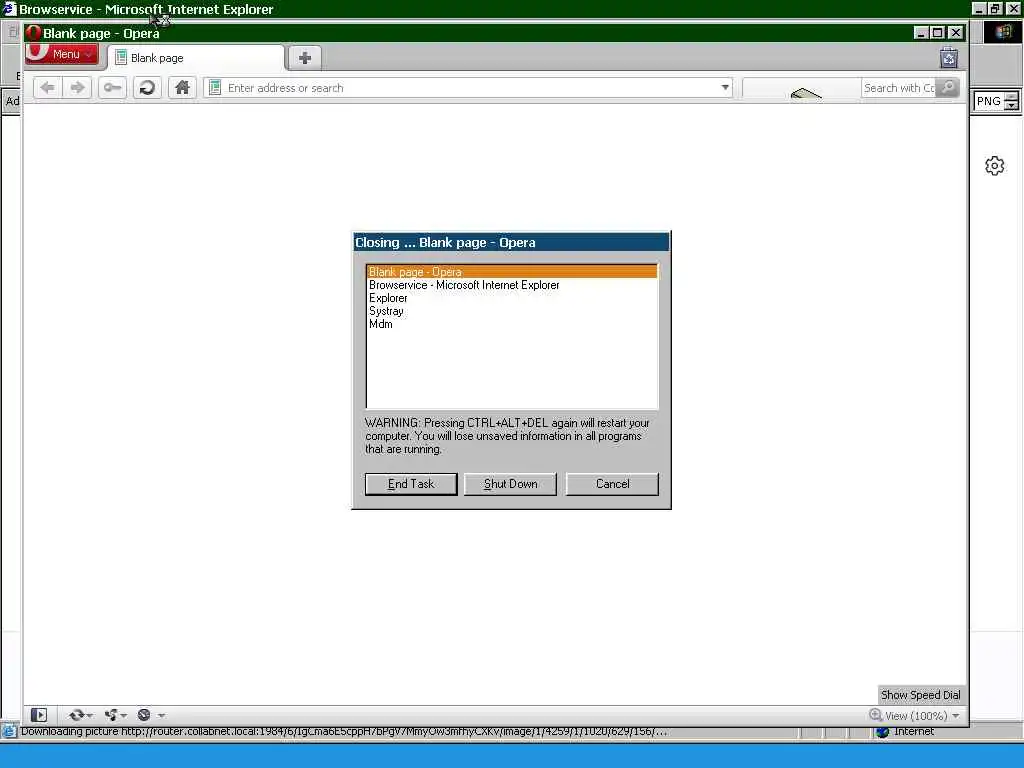Image resolution: width=1024 pixels, height=768 pixels.
Task: Click the 'Downloading picture' status bar text
Action: click(344, 731)
